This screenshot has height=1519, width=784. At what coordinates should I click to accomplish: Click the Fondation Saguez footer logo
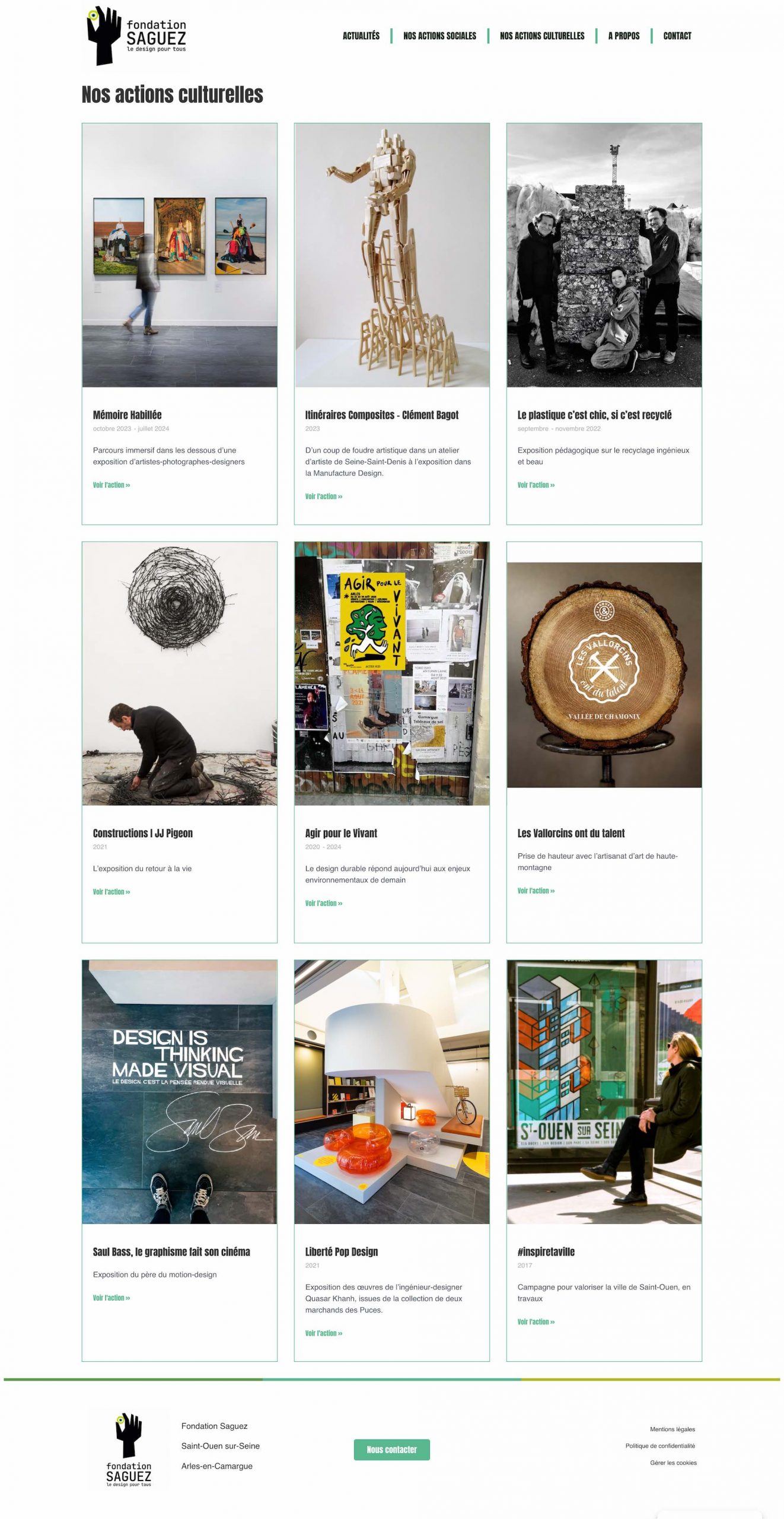pyautogui.click(x=129, y=1449)
